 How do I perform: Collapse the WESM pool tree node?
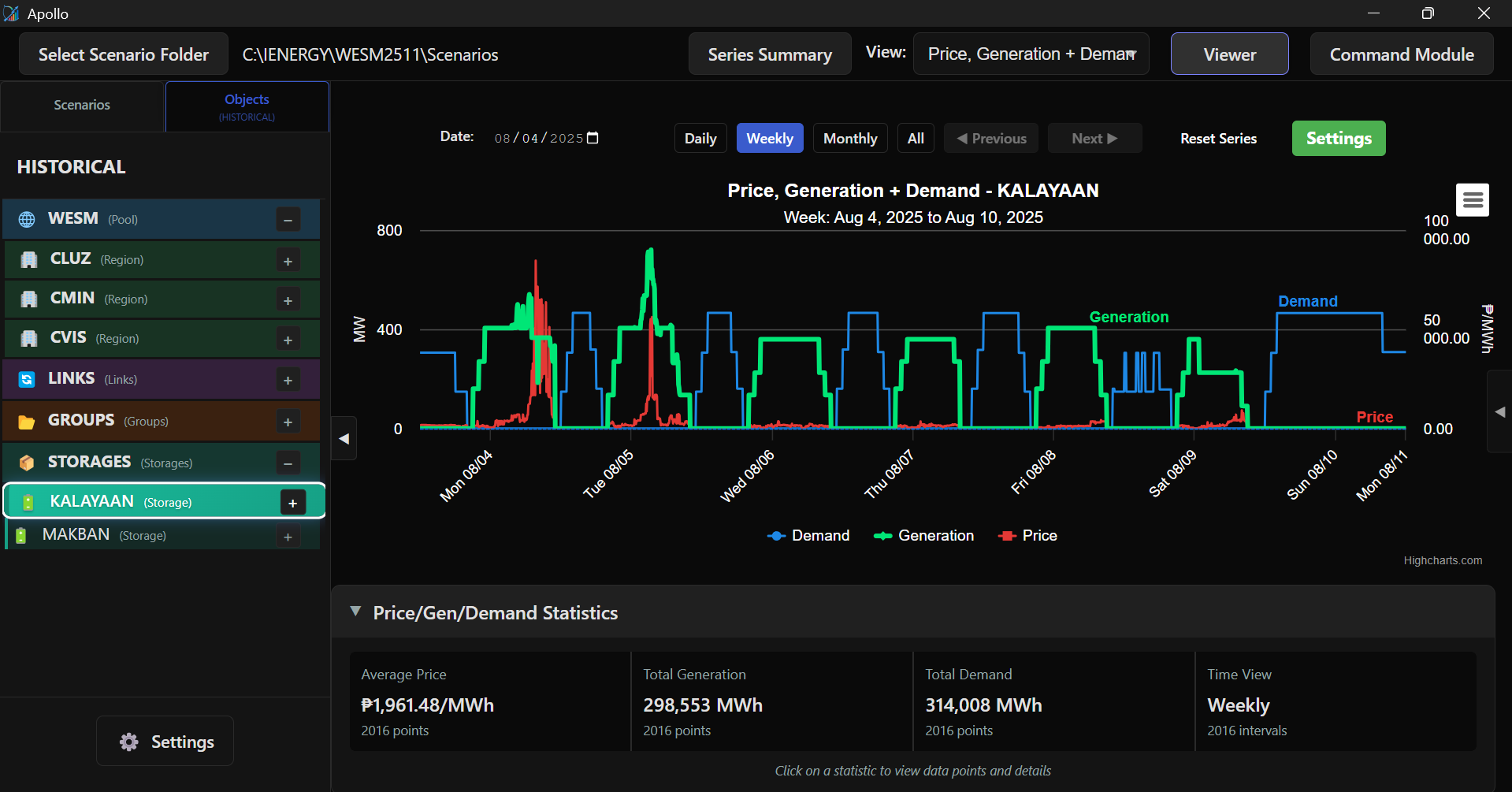[288, 220]
